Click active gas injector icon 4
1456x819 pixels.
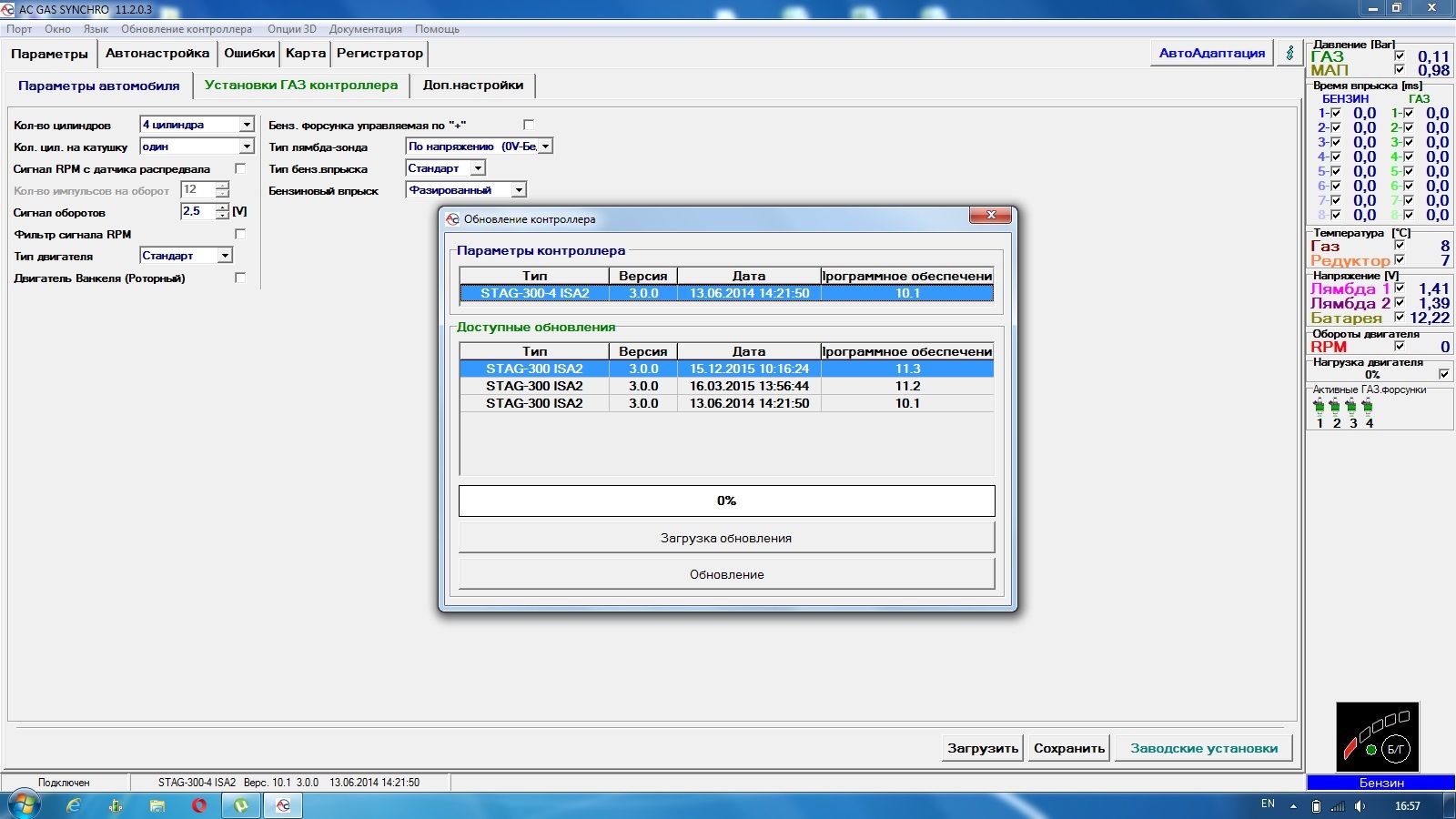(1368, 407)
